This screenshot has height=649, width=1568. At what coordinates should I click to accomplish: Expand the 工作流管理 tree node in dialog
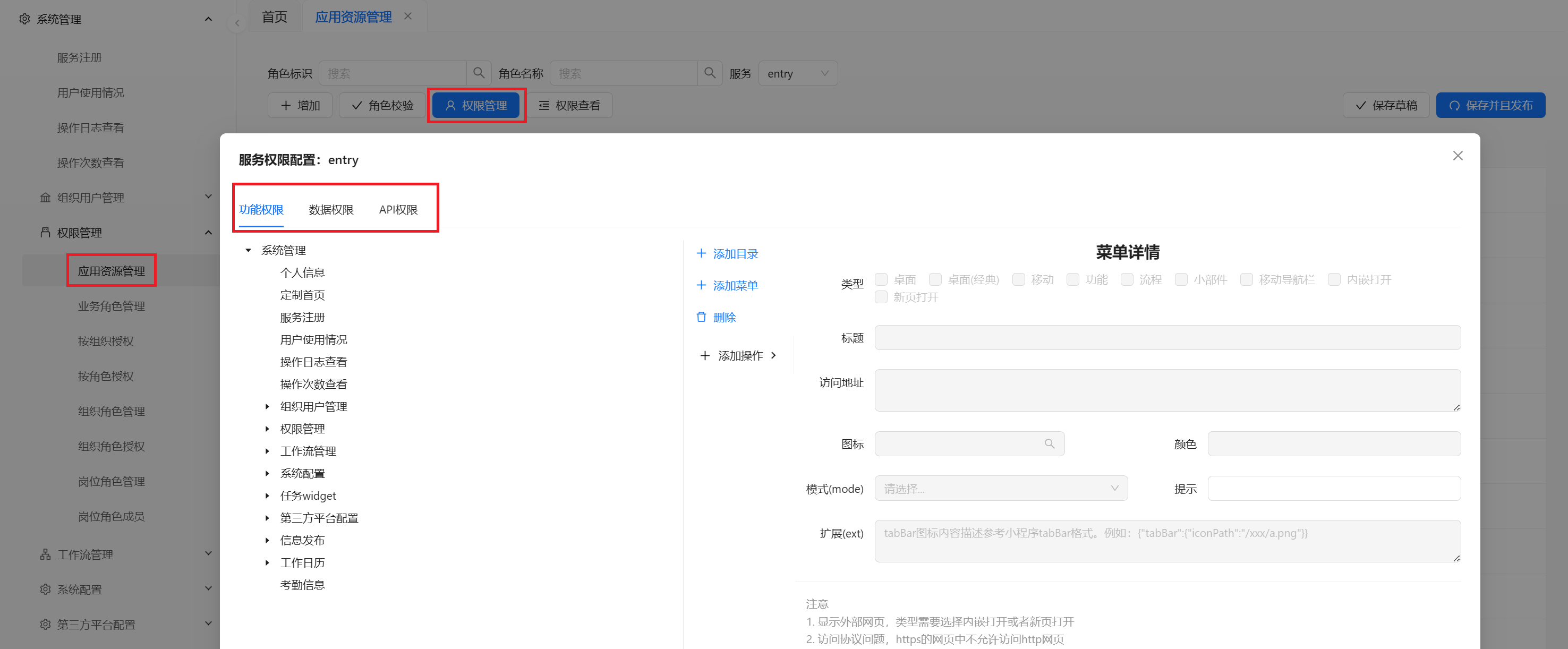pos(267,451)
